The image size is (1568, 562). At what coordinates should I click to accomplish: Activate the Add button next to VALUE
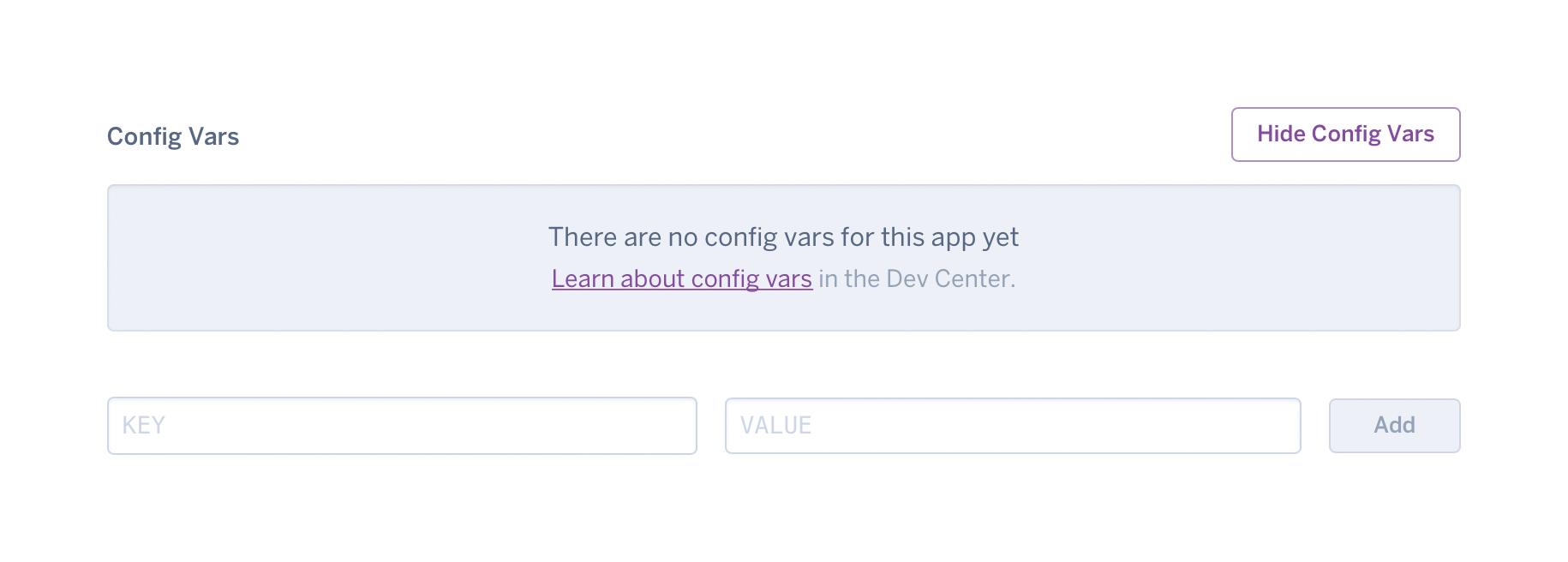(x=1394, y=425)
